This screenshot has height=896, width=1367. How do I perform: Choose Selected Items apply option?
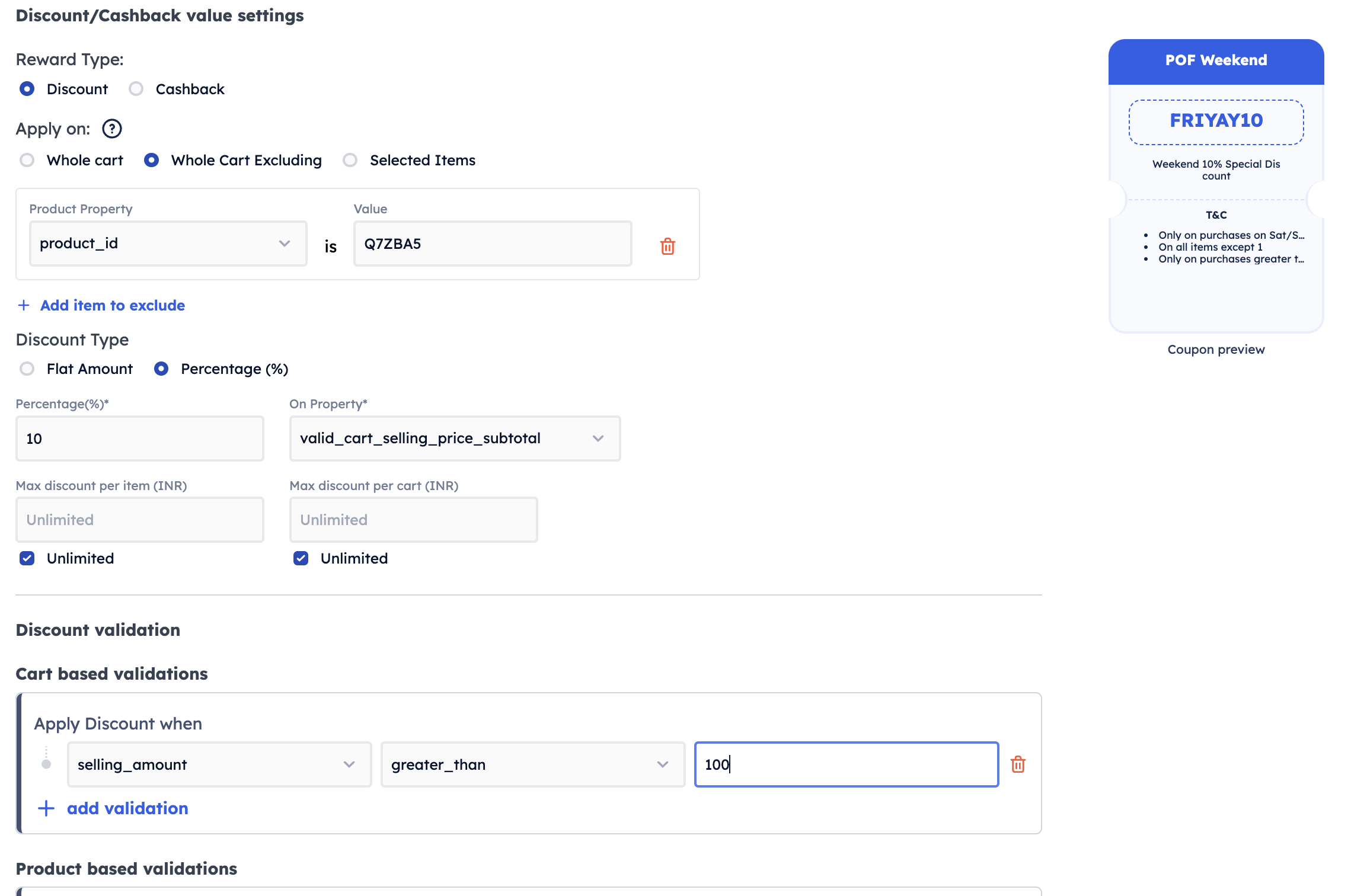tap(350, 160)
